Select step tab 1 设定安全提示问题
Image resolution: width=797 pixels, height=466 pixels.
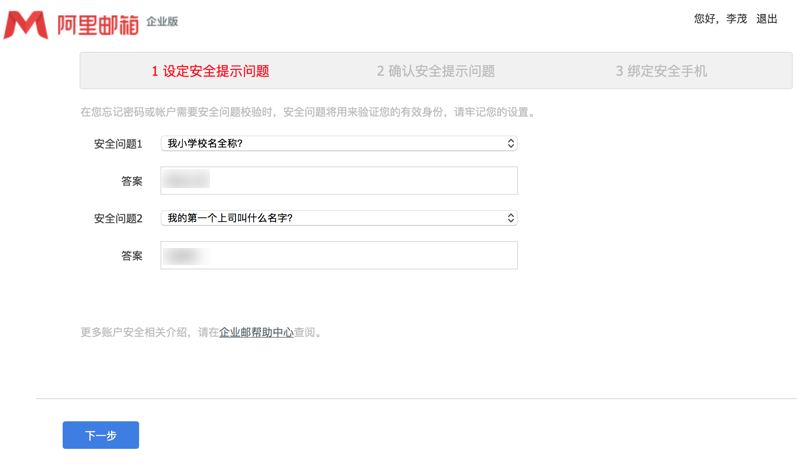[x=210, y=71]
